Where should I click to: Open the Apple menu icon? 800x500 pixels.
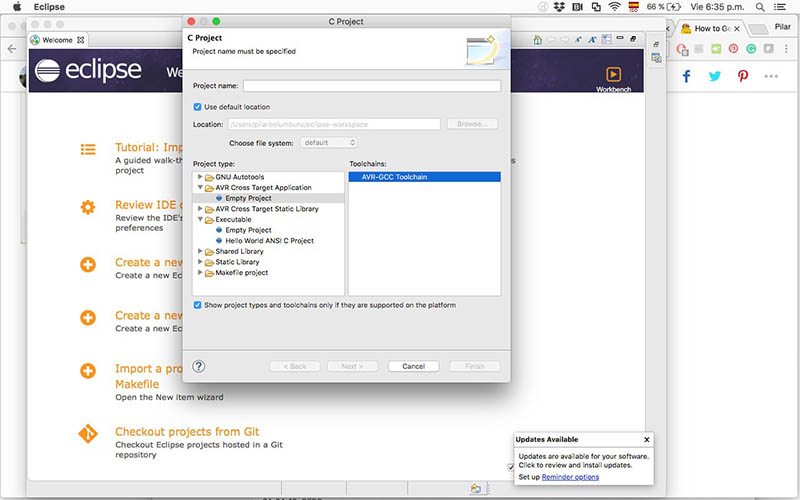17,7
